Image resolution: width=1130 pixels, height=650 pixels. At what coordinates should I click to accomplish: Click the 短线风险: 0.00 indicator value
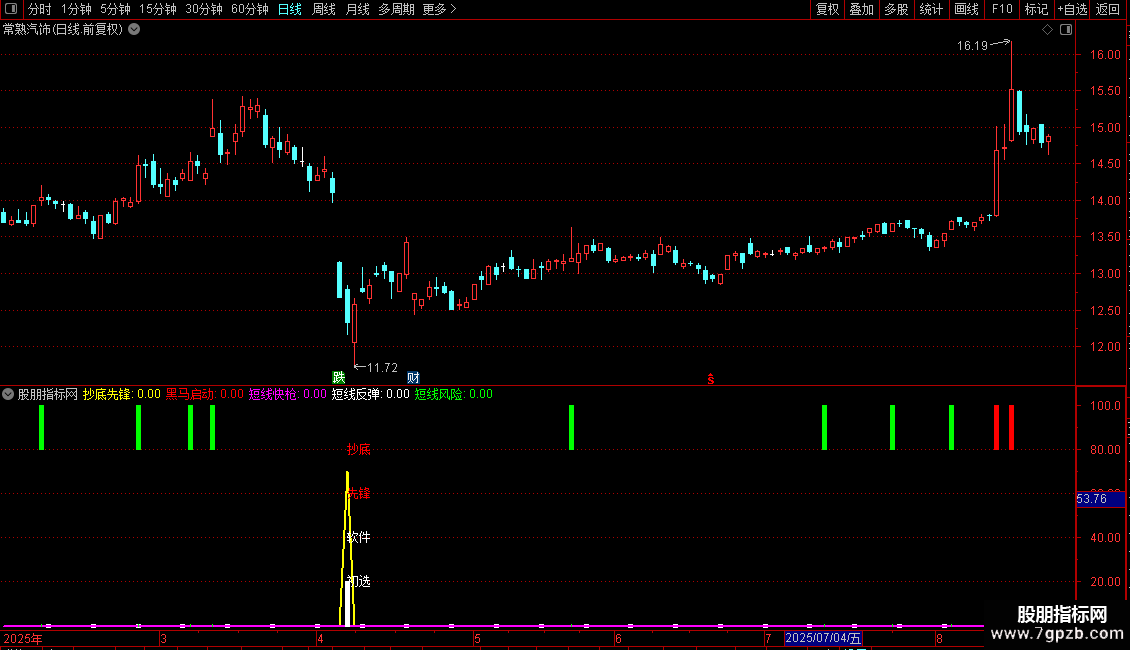[x=453, y=394]
